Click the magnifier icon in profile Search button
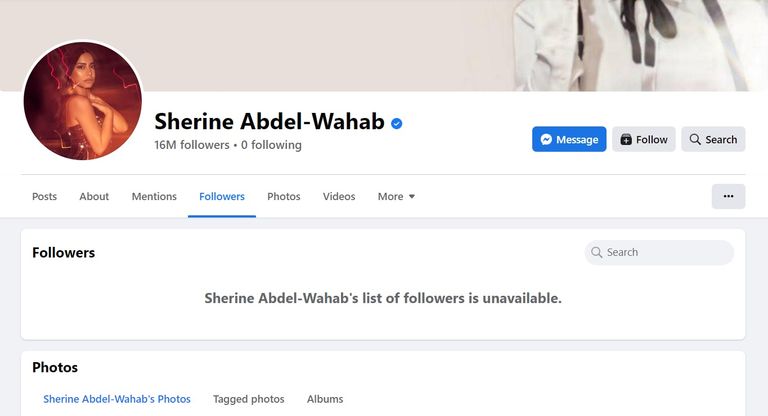The image size is (768, 416). 695,140
